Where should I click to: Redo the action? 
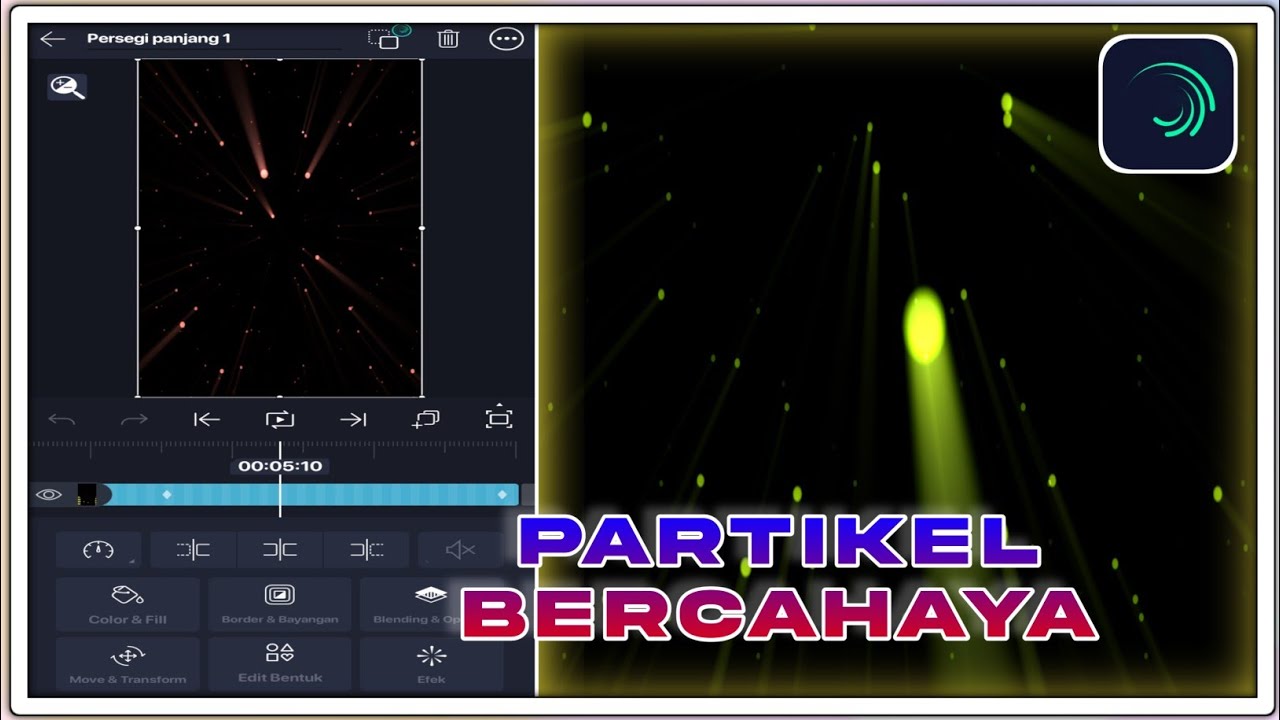(134, 420)
